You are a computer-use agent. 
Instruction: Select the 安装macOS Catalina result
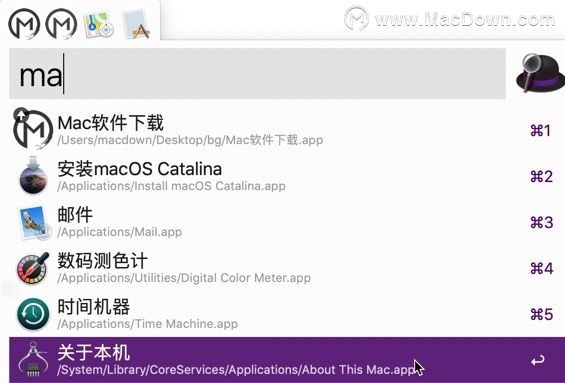(139, 169)
